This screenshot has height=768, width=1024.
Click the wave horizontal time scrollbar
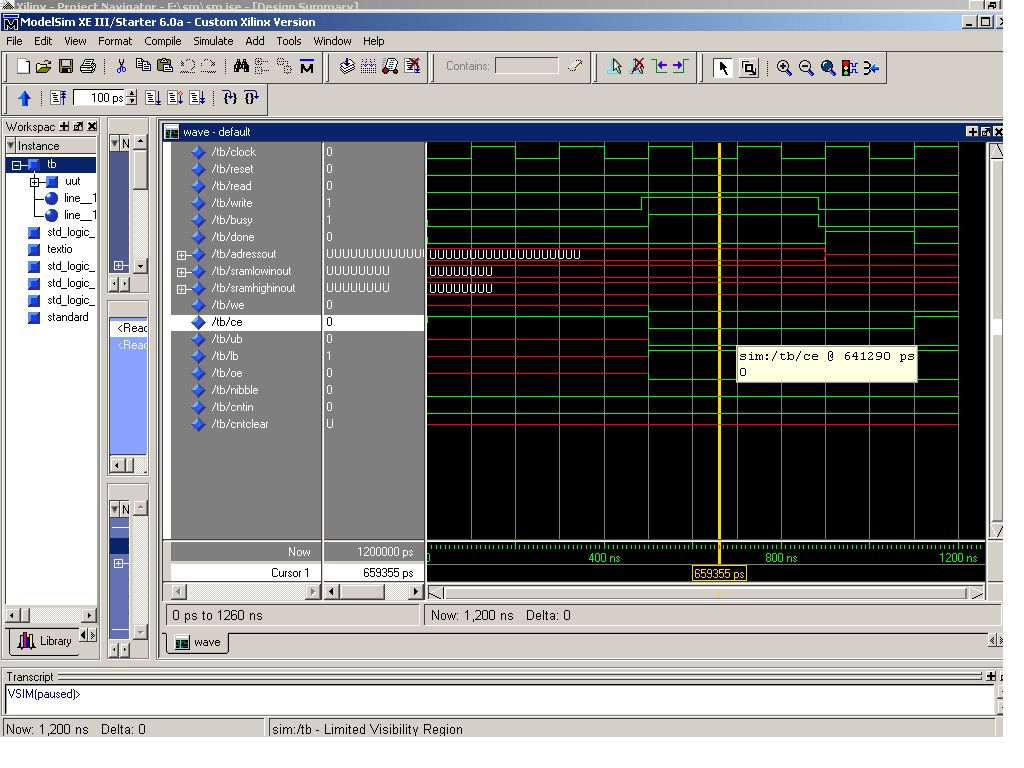coord(705,593)
